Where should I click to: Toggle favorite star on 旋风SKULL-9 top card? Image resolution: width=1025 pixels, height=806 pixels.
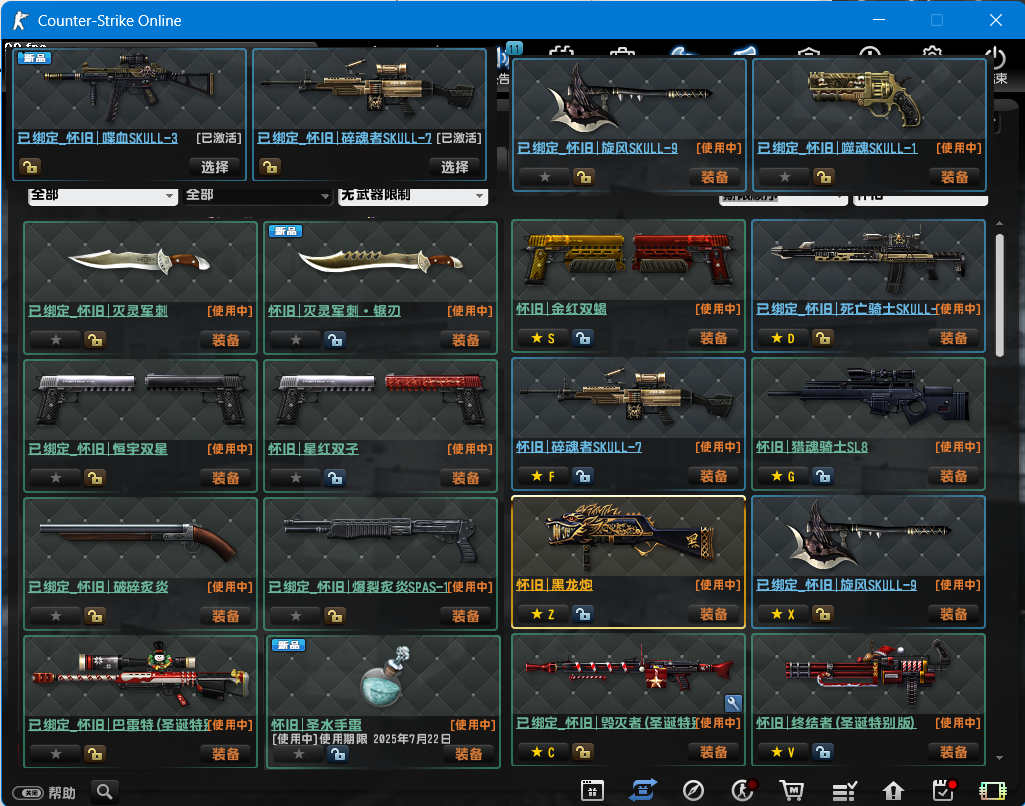click(545, 176)
